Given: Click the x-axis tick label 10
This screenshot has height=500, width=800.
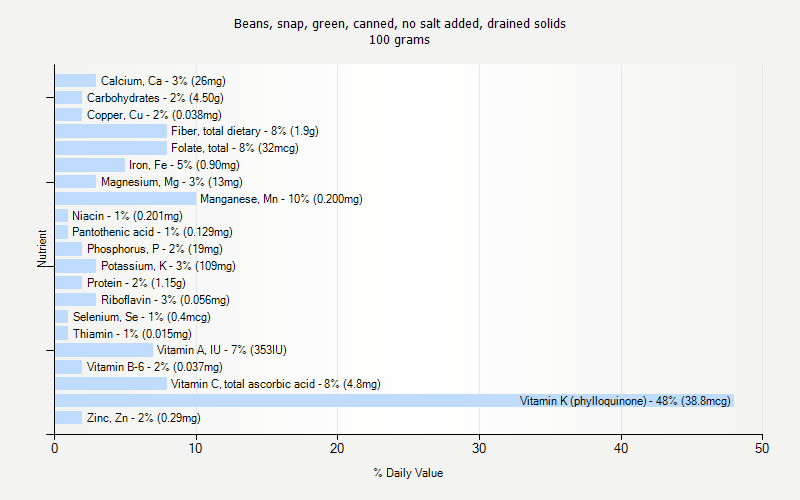Looking at the screenshot, I should pos(195,448).
